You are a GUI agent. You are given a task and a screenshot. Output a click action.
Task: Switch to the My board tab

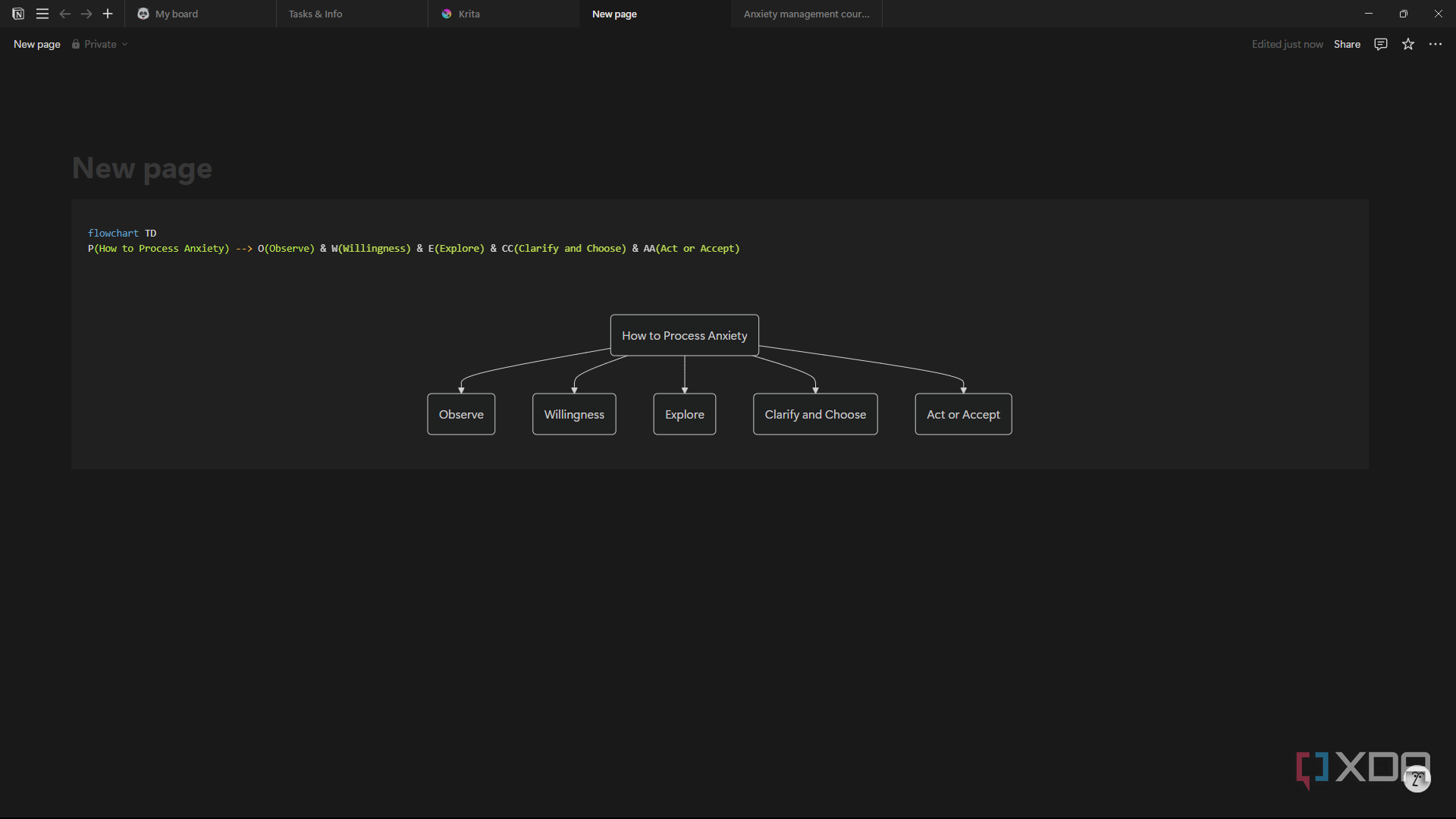click(200, 14)
